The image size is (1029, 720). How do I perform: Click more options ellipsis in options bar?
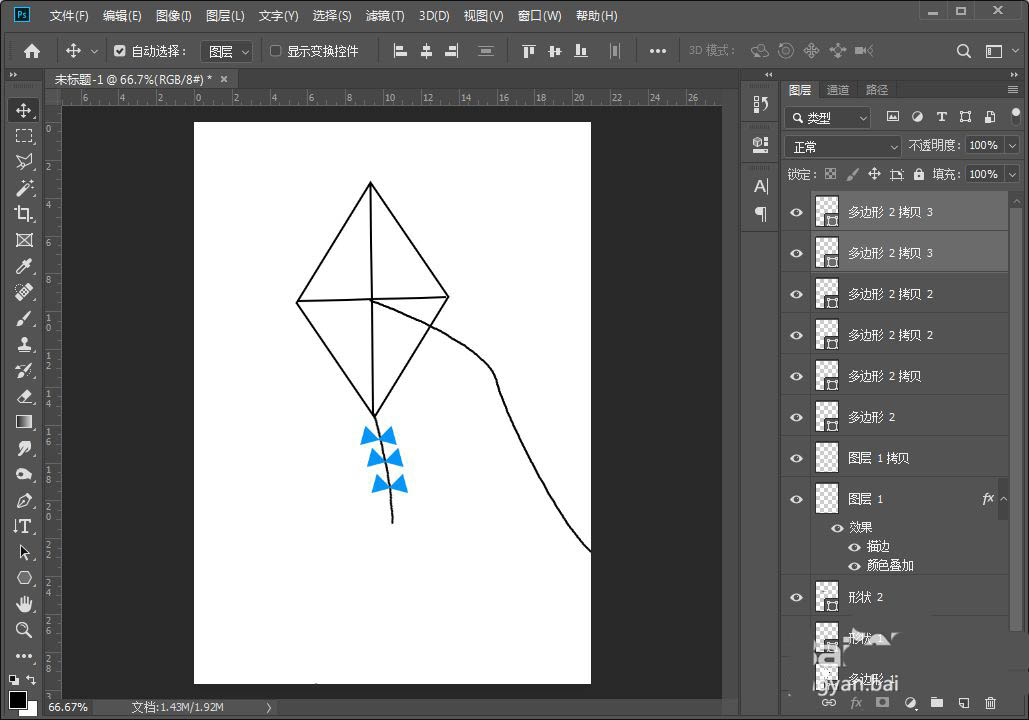[x=658, y=51]
